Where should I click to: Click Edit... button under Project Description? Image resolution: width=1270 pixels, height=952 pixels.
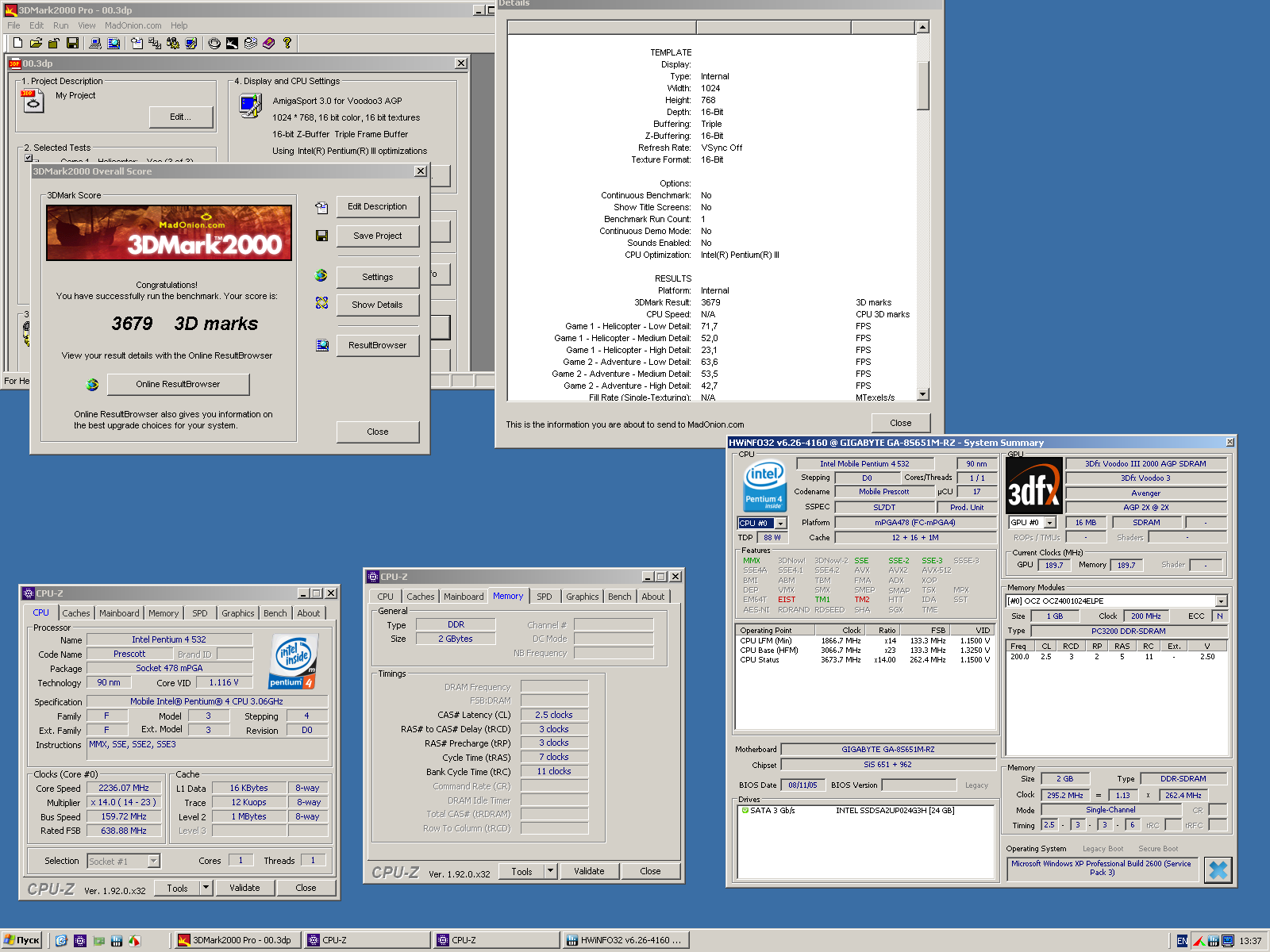181,117
